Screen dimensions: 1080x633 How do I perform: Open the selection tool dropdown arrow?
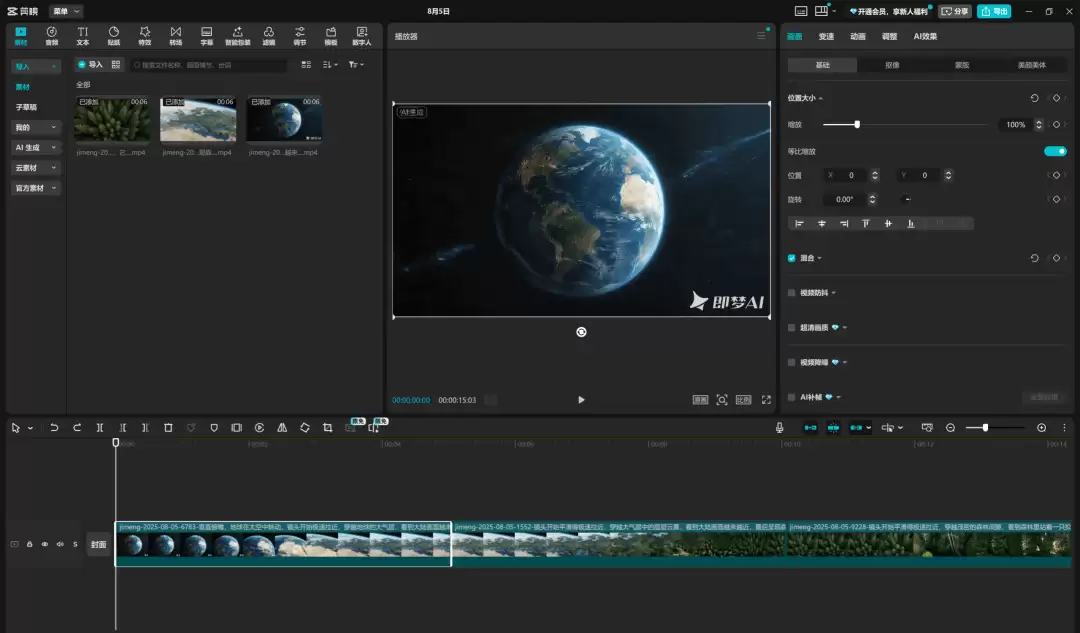point(30,428)
